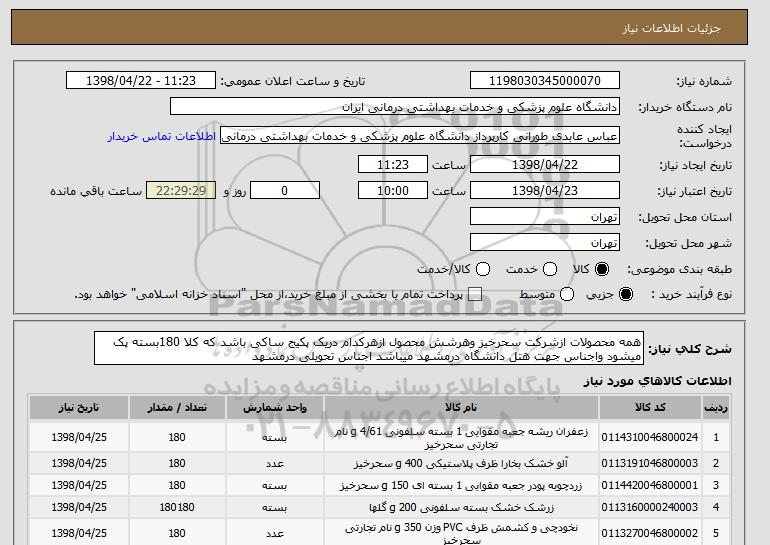Click quantity 180180 in row 4
Viewport: 770px width, 545px height.
(177, 507)
